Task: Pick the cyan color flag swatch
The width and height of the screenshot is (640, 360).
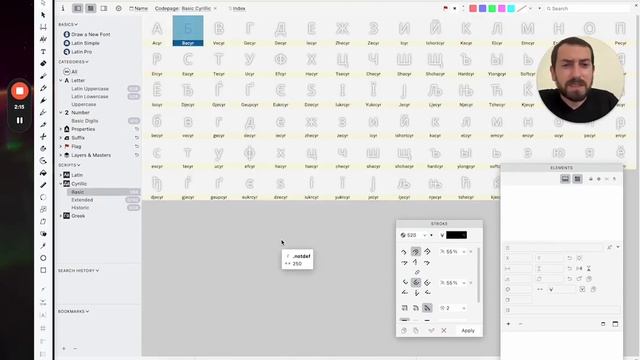Action: (511, 8)
